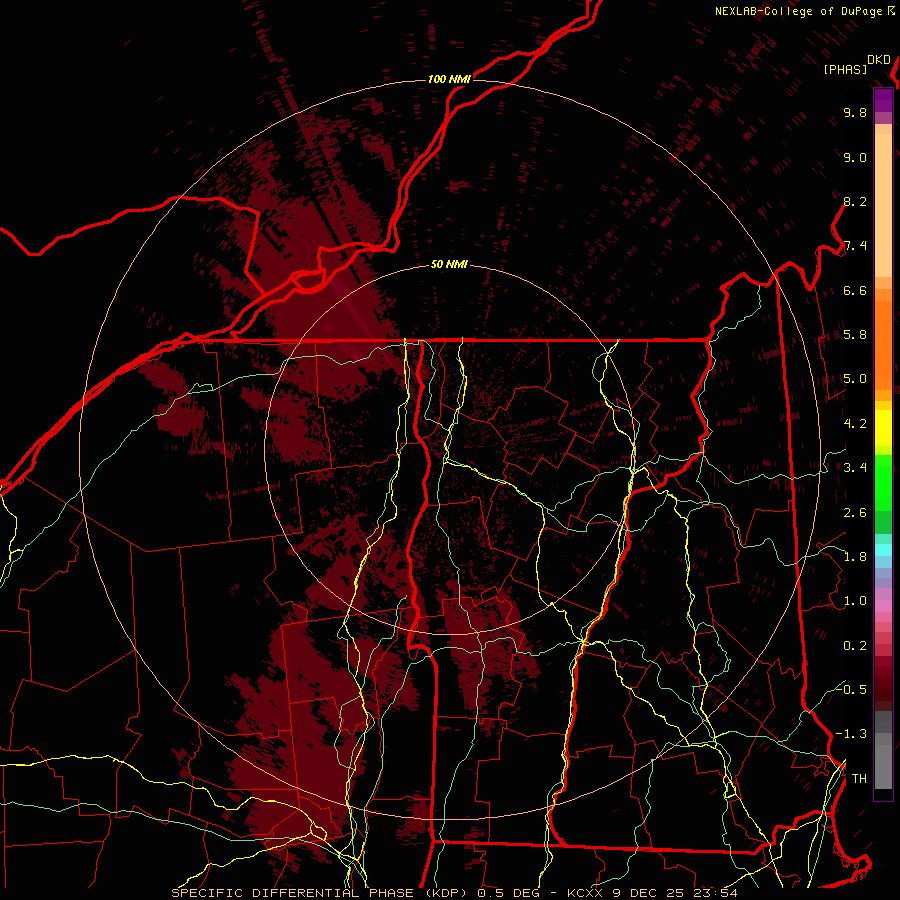Click the 6.6 value on the color scale
Viewport: 900px width, 900px height.
click(x=855, y=290)
